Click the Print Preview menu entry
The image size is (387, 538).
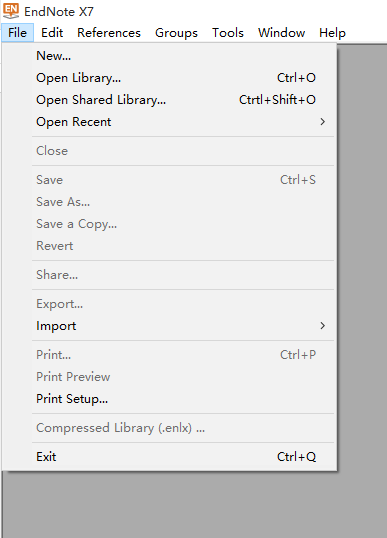[x=185, y=377]
